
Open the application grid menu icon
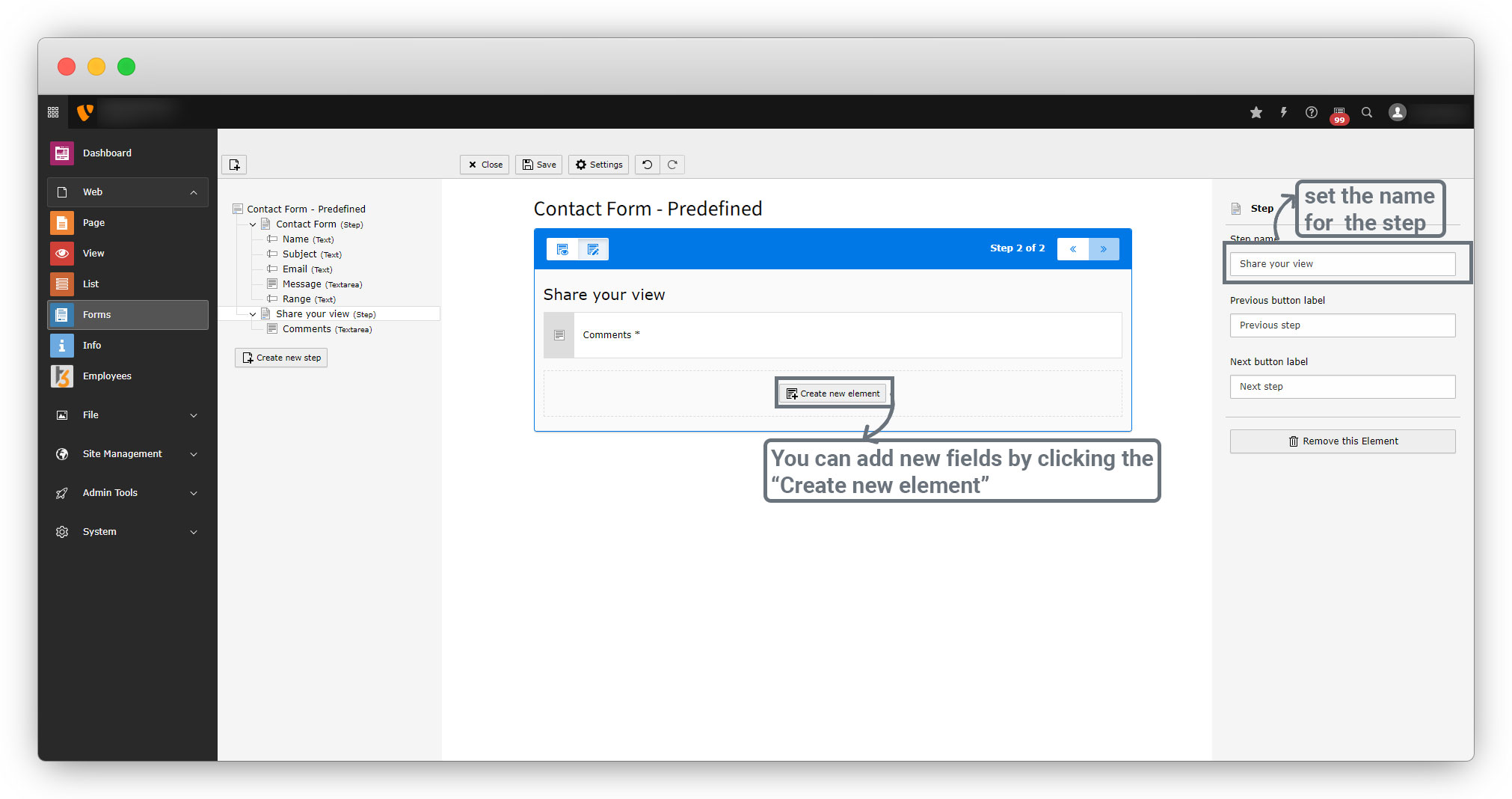(x=53, y=112)
